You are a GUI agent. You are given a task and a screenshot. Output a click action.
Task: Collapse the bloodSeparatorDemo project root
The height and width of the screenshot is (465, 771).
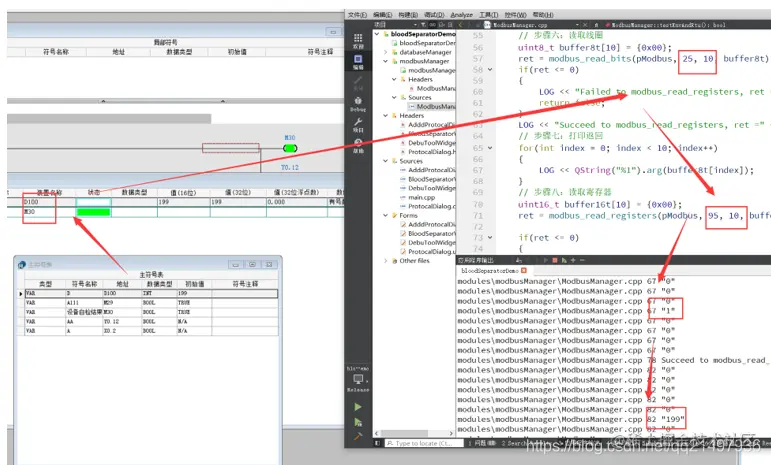(x=377, y=34)
